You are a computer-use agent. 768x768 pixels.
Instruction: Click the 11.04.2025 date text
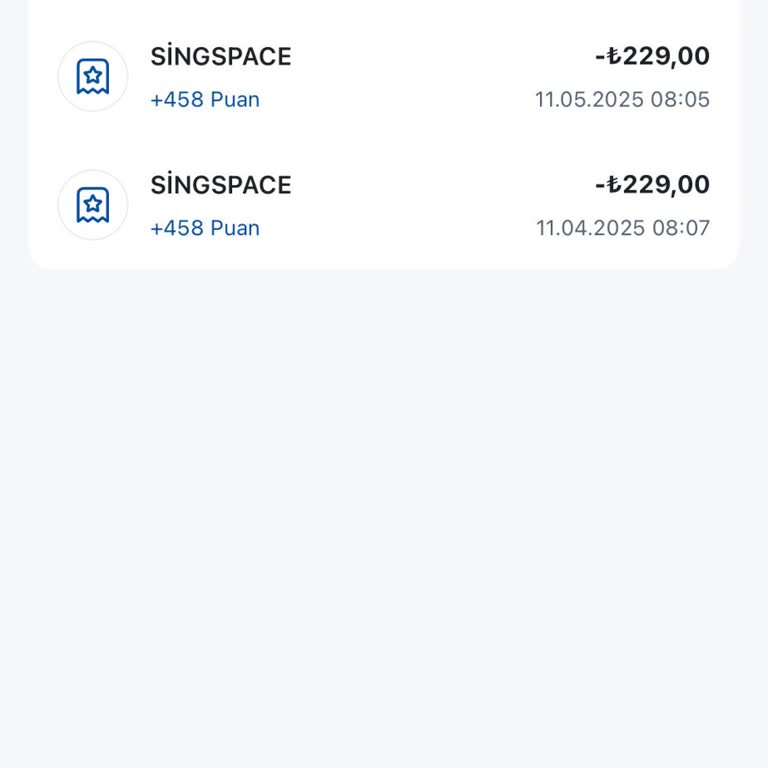click(590, 228)
